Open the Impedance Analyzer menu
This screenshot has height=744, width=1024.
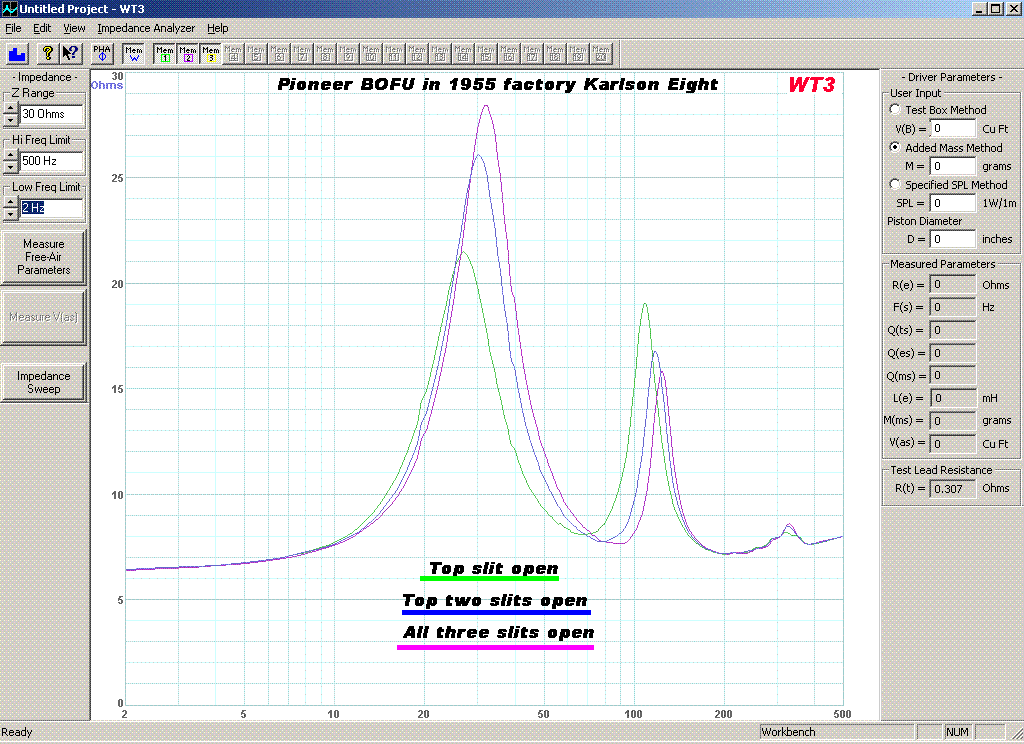click(146, 28)
